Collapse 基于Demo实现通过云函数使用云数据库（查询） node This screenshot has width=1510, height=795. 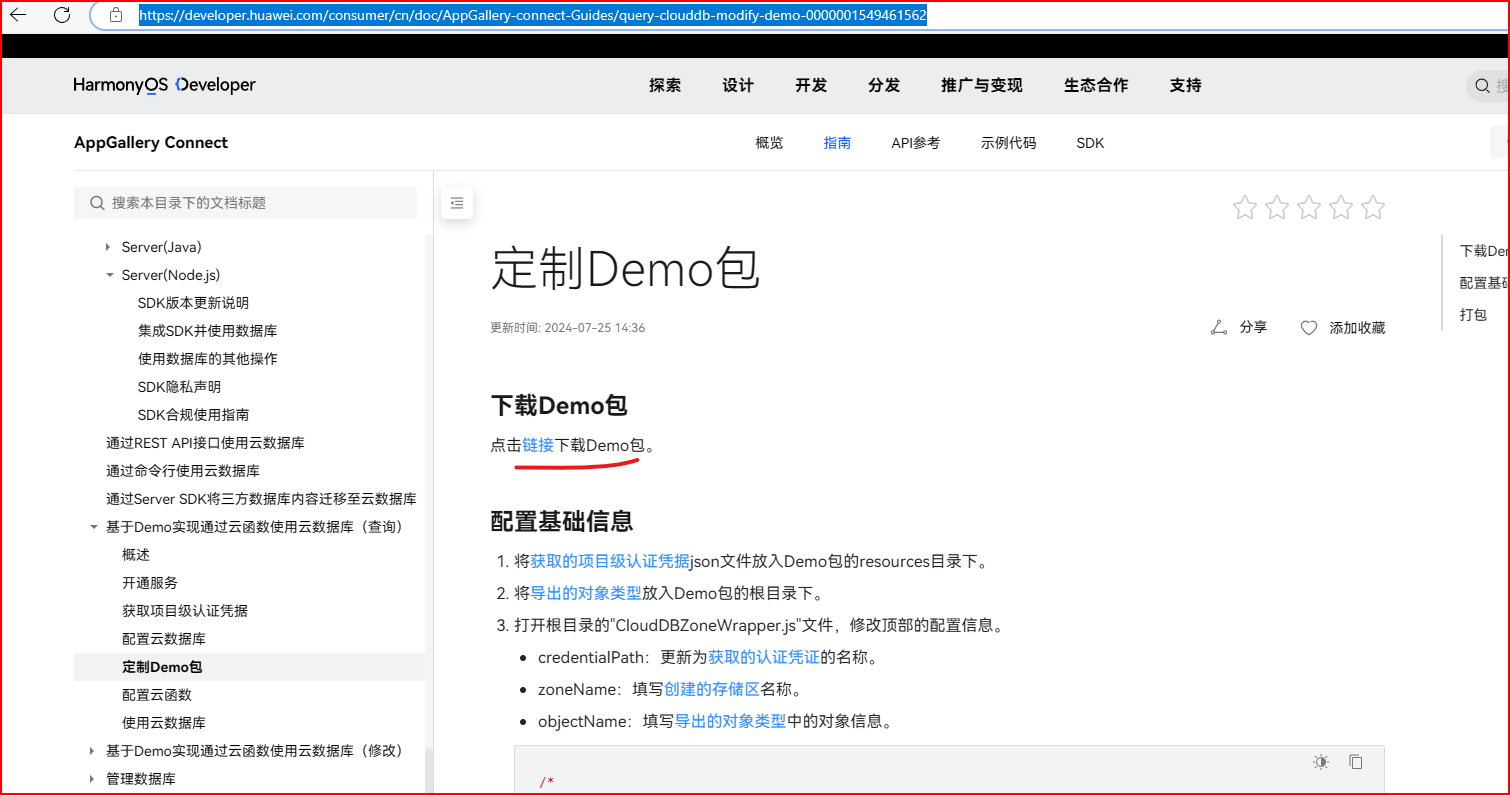(x=93, y=527)
